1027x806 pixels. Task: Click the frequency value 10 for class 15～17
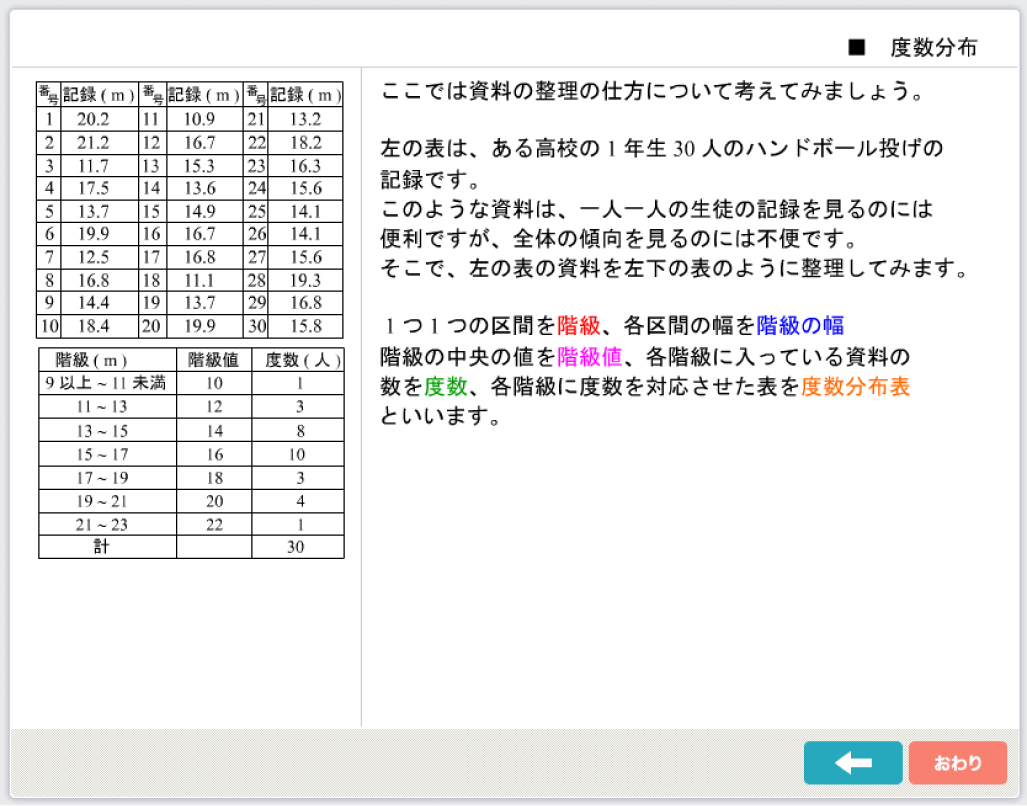coord(297,454)
